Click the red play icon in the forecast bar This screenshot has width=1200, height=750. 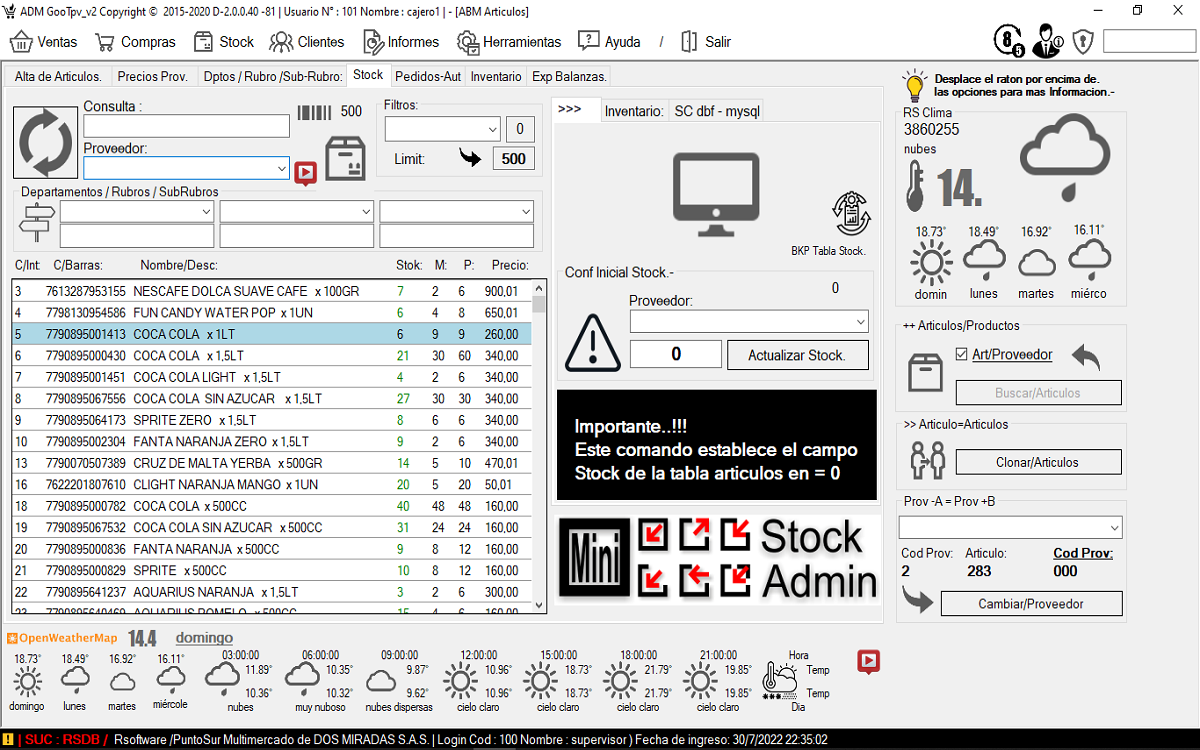coord(869,661)
